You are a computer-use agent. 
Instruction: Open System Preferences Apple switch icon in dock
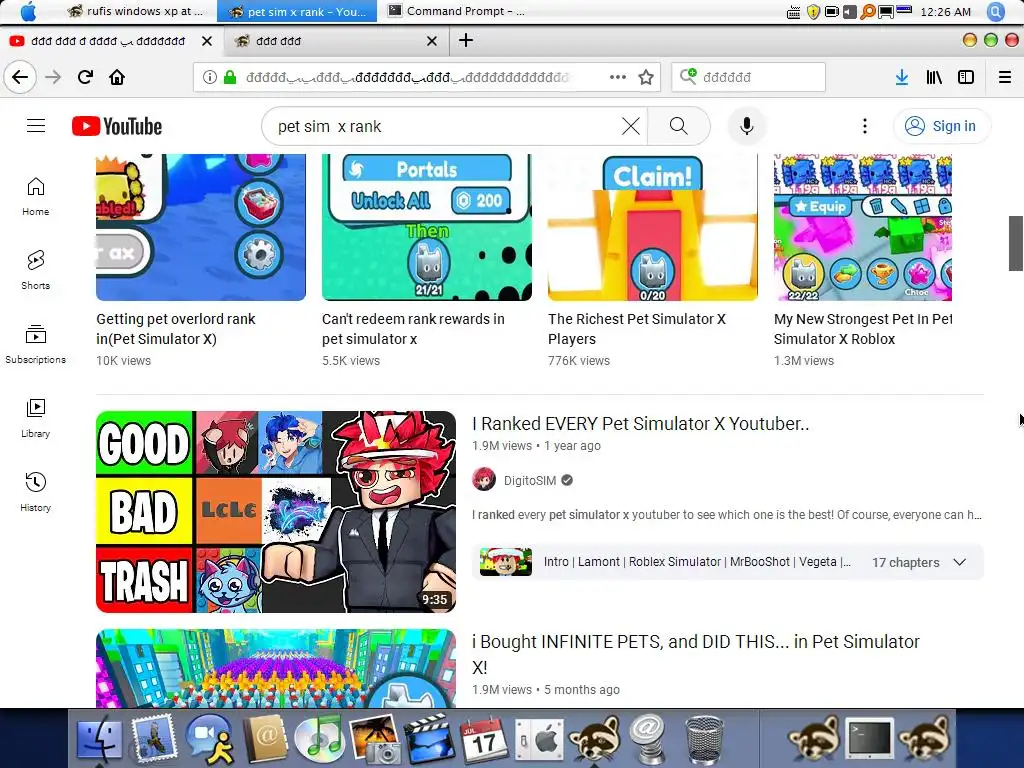pyautogui.click(x=539, y=739)
